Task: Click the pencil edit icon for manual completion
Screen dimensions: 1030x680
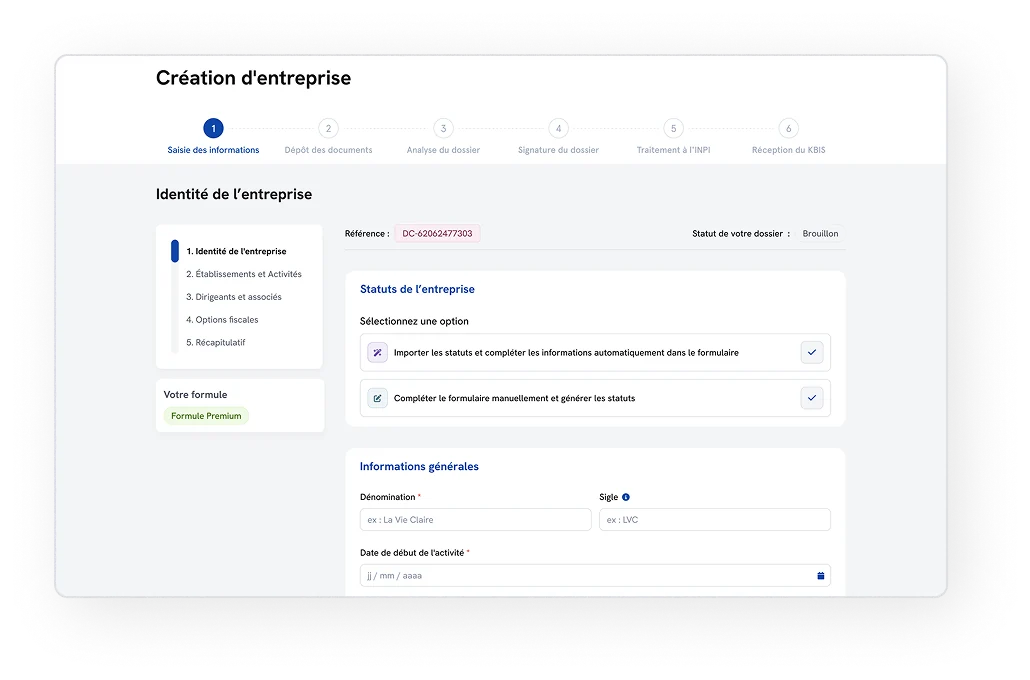Action: tap(377, 398)
